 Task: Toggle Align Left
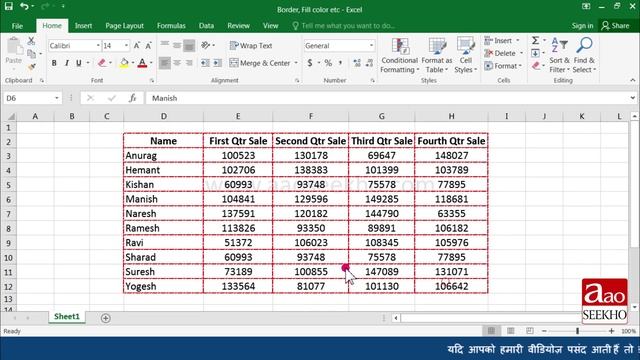point(164,63)
